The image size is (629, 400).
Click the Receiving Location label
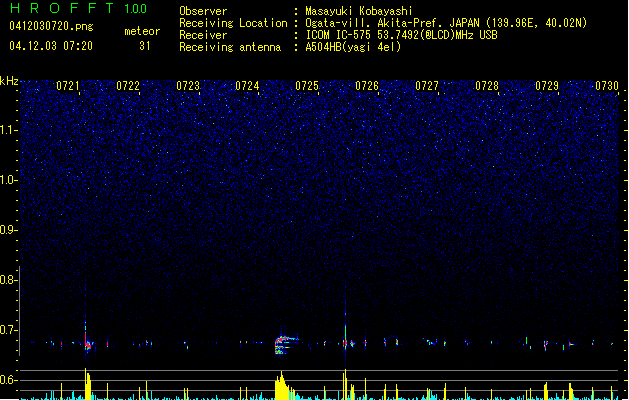[x=233, y=23]
